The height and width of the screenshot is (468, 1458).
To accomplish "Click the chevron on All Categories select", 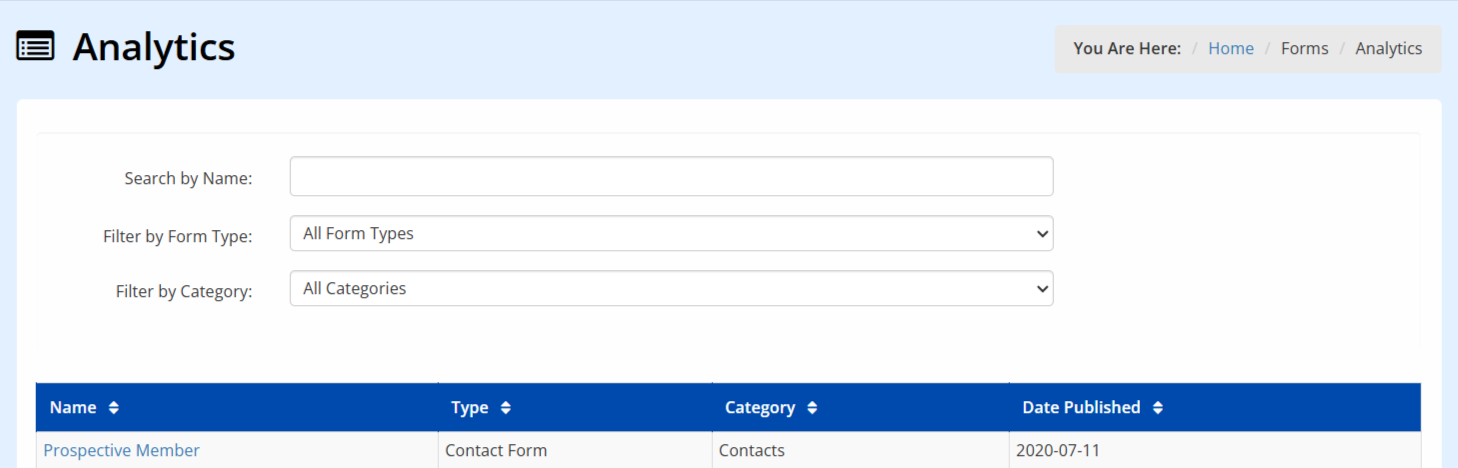I will [x=1043, y=289].
